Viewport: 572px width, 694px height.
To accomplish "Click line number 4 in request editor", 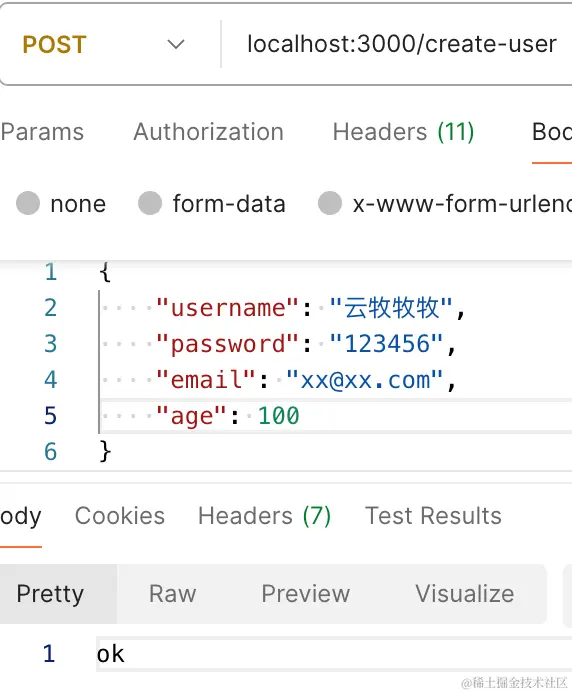I will (x=50, y=380).
